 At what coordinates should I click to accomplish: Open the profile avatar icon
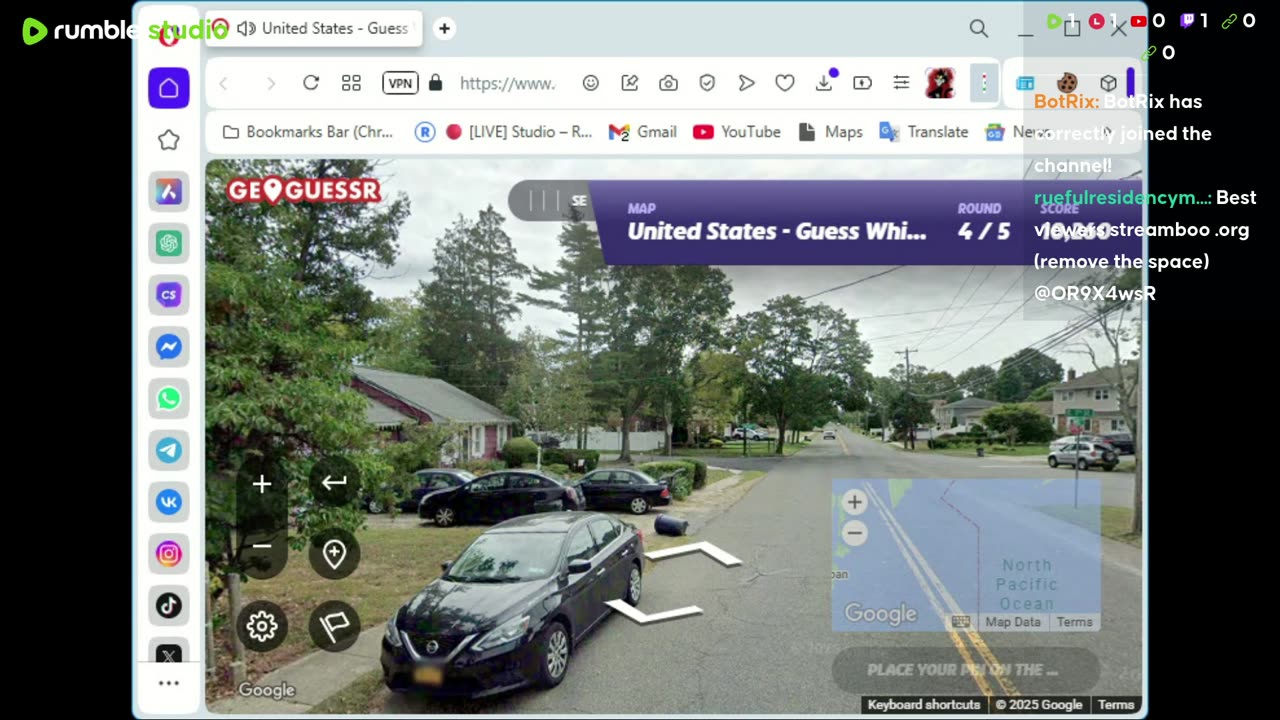[940, 83]
